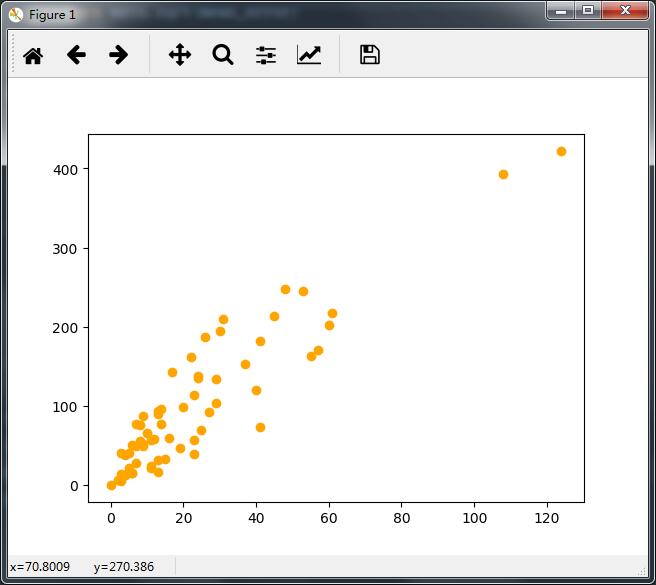Screen dimensions: 656x585
Task: Click the Figure 1 window title text
Action: click(x=52, y=15)
